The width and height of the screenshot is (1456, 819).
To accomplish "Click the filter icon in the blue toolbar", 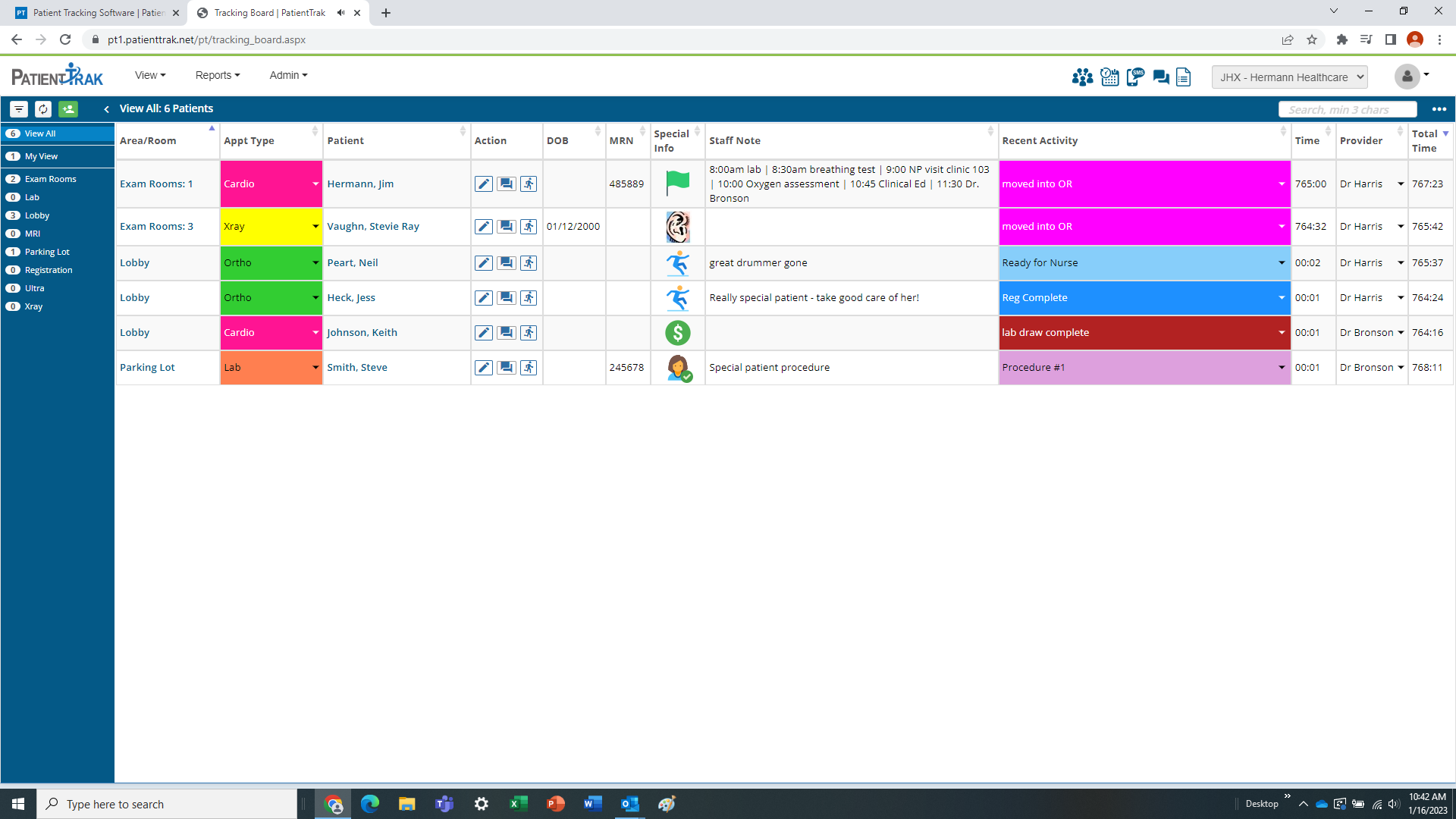I will point(19,109).
